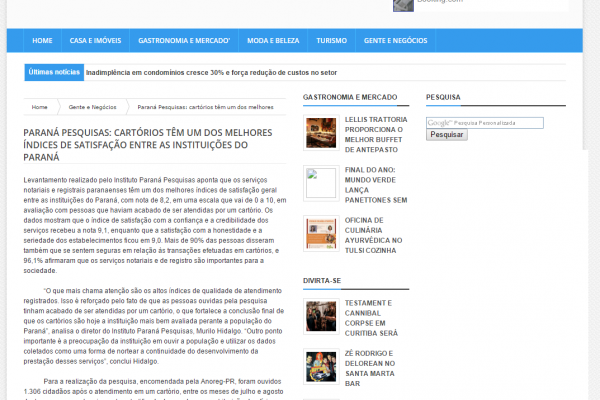Open the HOME menu item

click(42, 41)
